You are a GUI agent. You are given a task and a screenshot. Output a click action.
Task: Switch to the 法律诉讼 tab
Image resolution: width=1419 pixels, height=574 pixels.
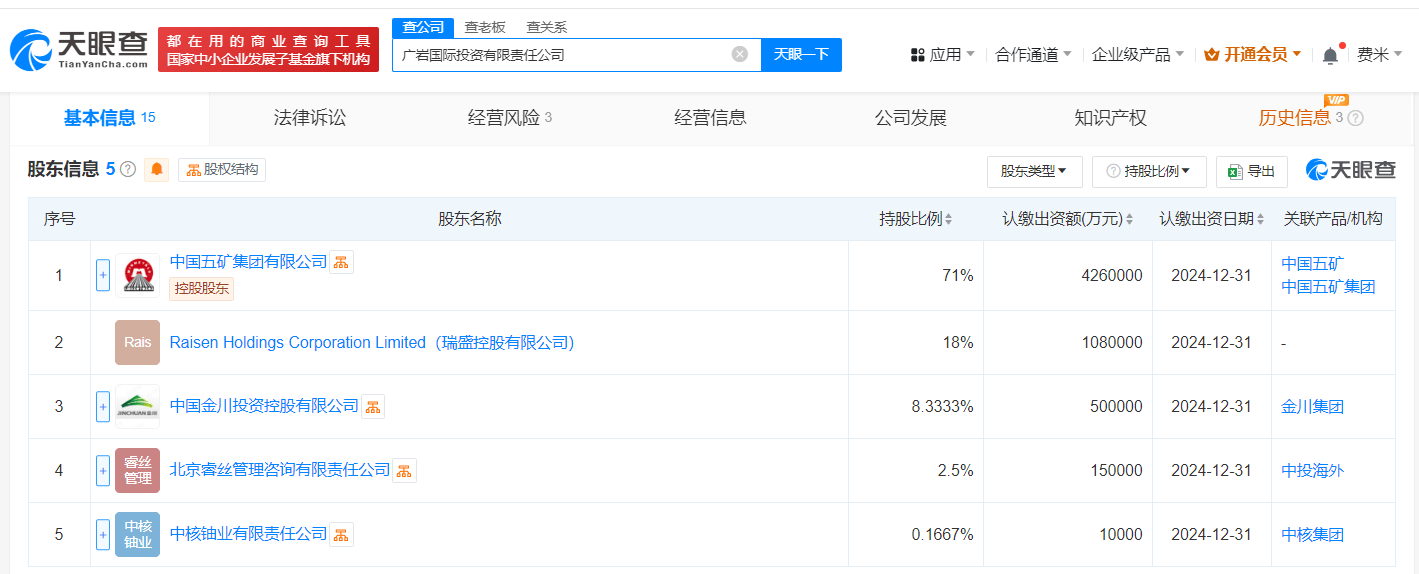click(310, 118)
